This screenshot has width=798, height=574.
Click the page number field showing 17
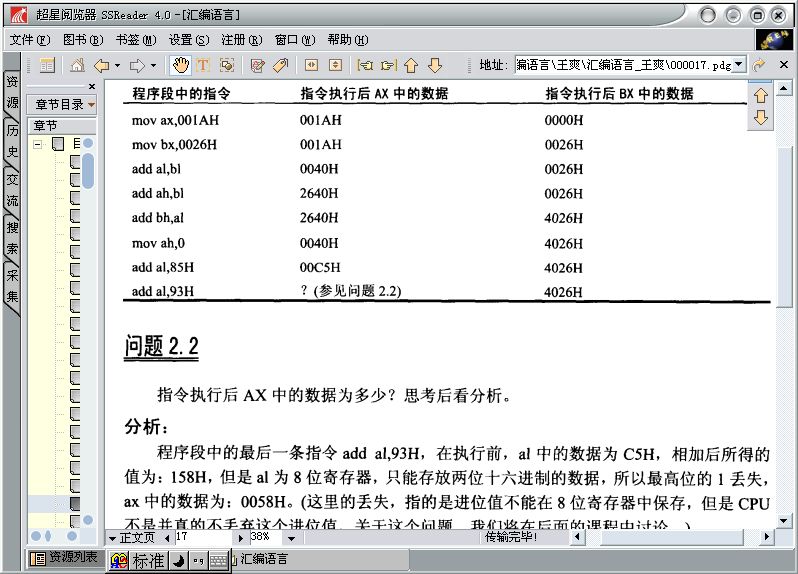coord(204,537)
